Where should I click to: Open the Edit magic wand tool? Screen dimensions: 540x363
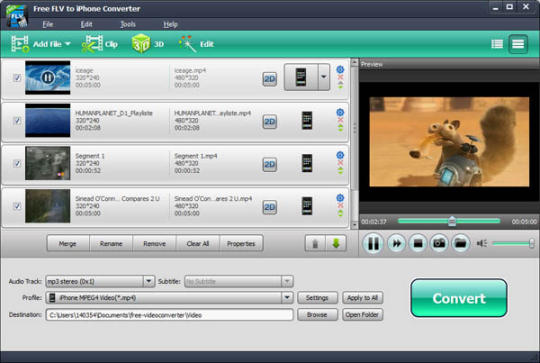click(x=187, y=44)
